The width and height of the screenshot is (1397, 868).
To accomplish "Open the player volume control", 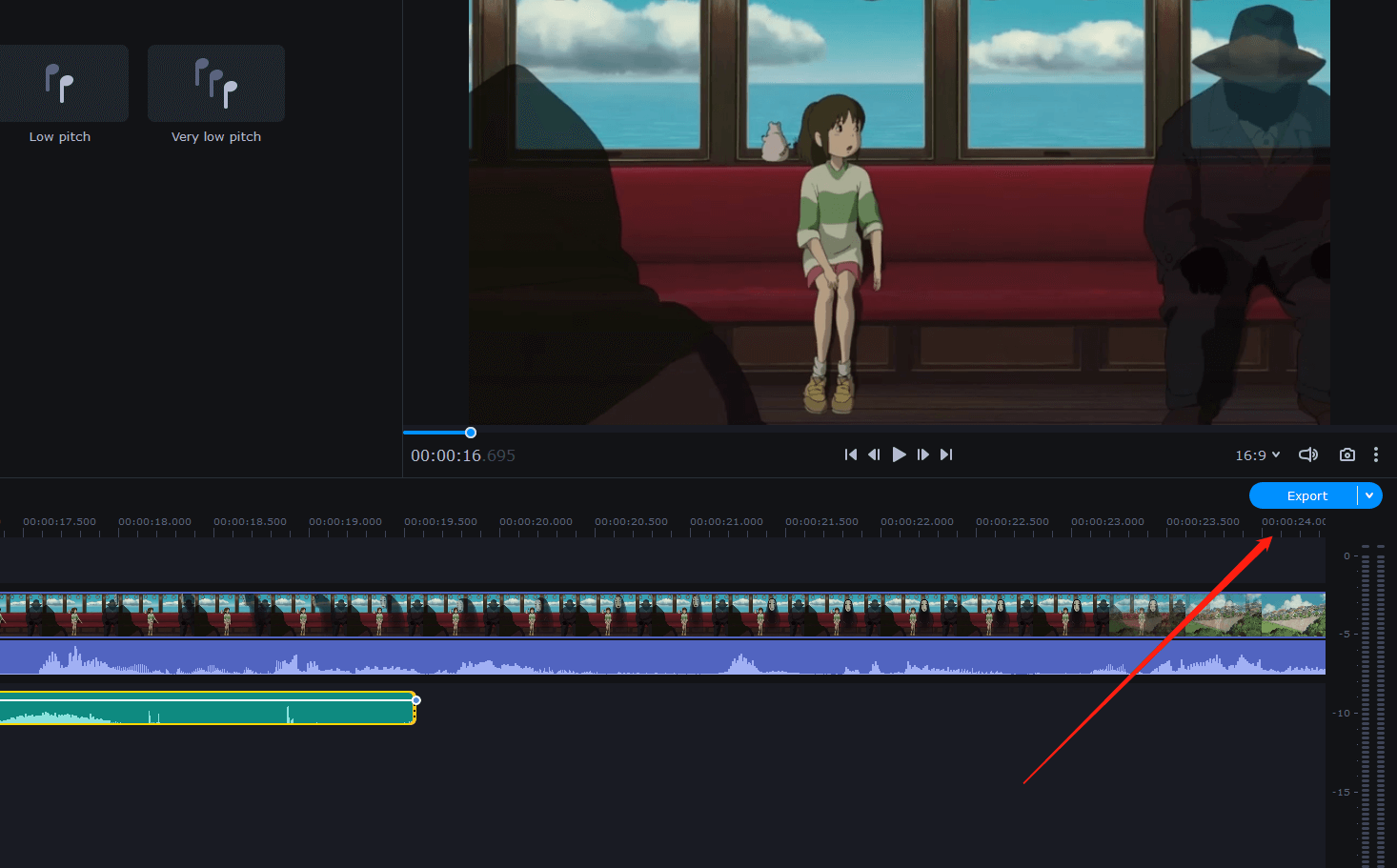I will pos(1308,454).
